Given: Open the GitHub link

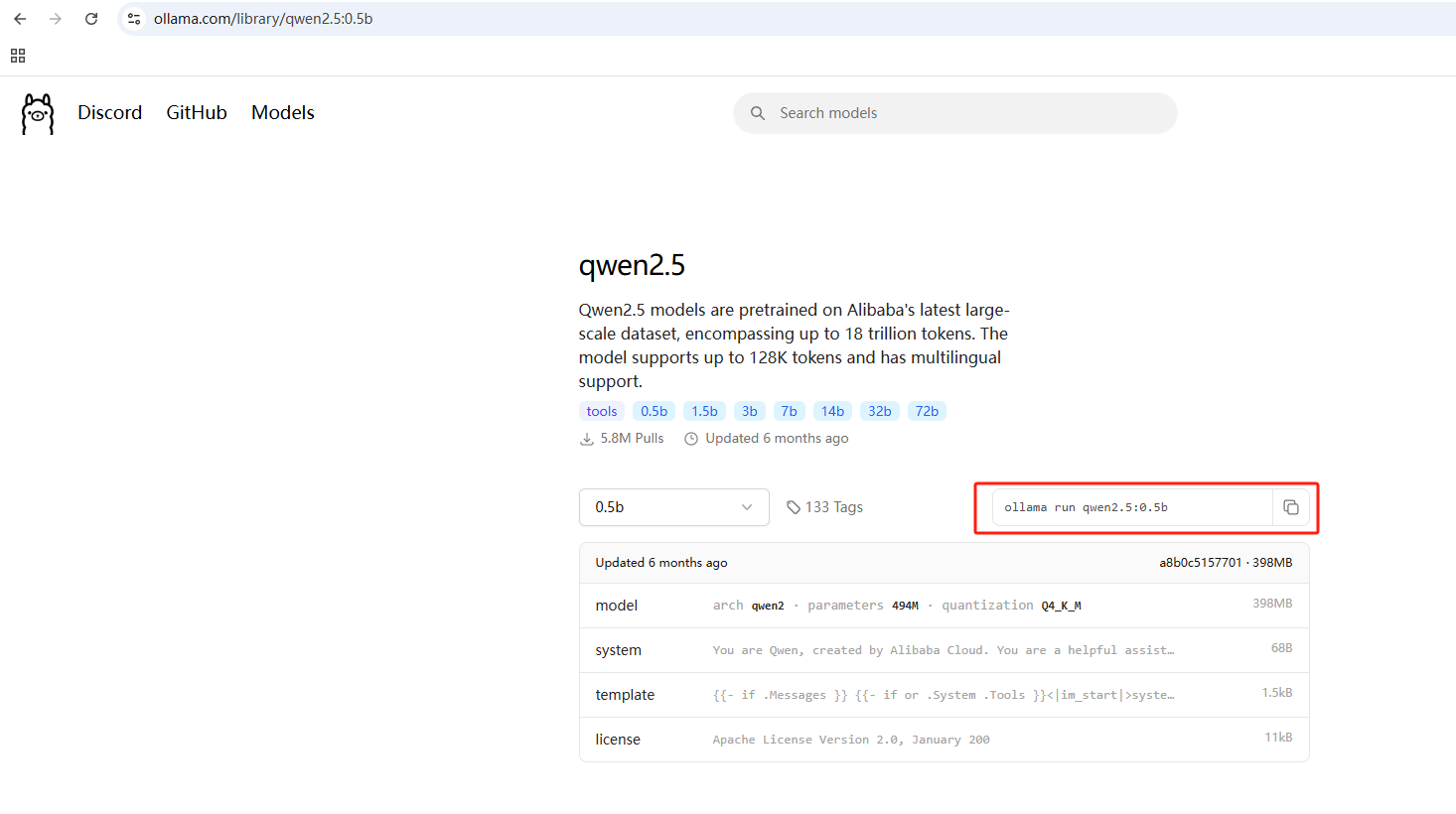Looking at the screenshot, I should point(197,113).
